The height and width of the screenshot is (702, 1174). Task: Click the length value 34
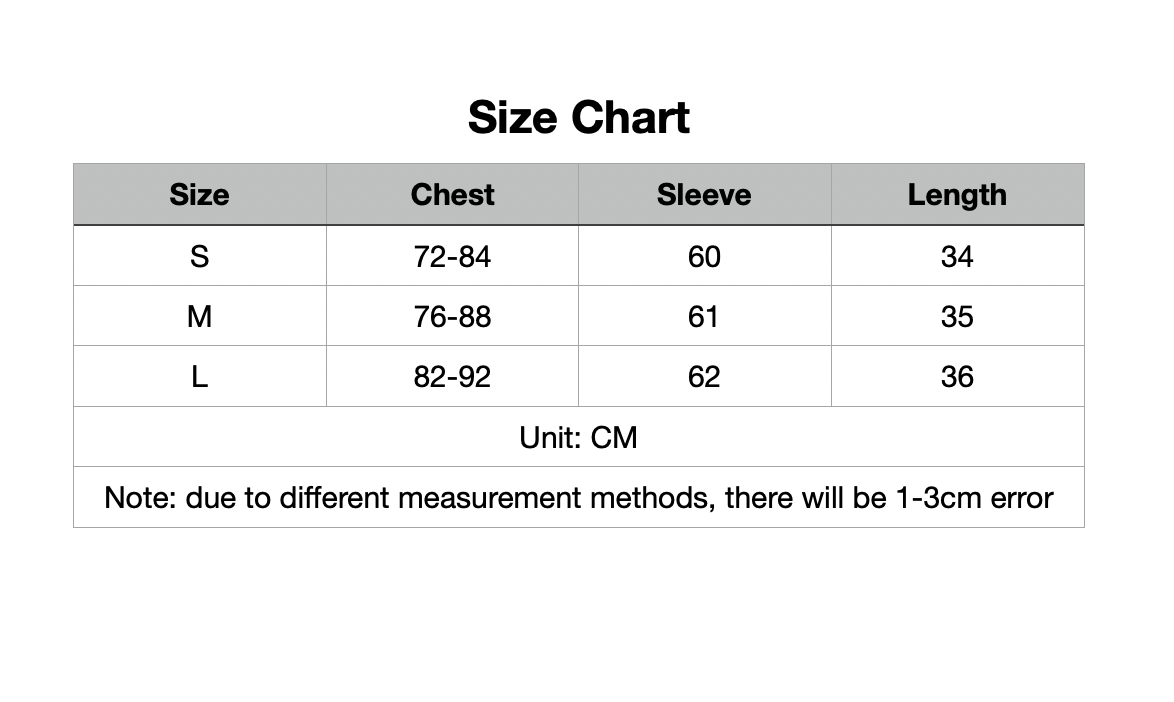click(x=957, y=257)
